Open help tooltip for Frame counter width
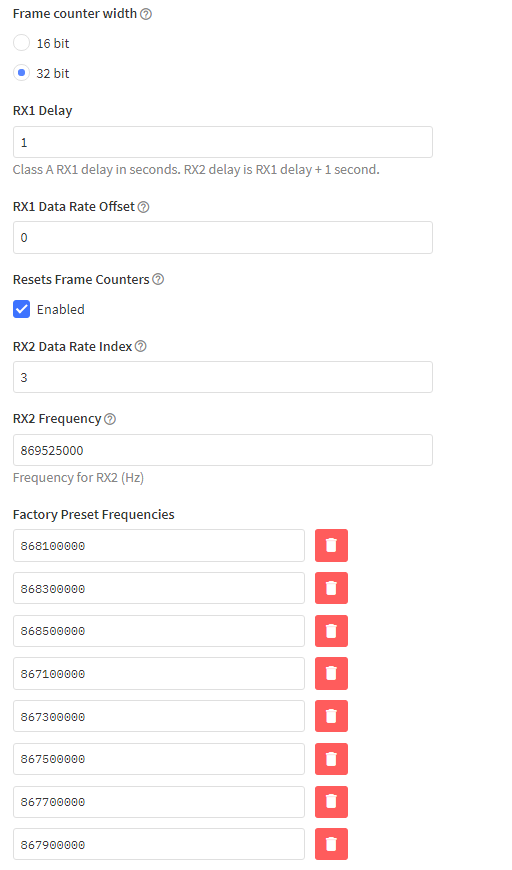The height and width of the screenshot is (870, 512). point(146,14)
